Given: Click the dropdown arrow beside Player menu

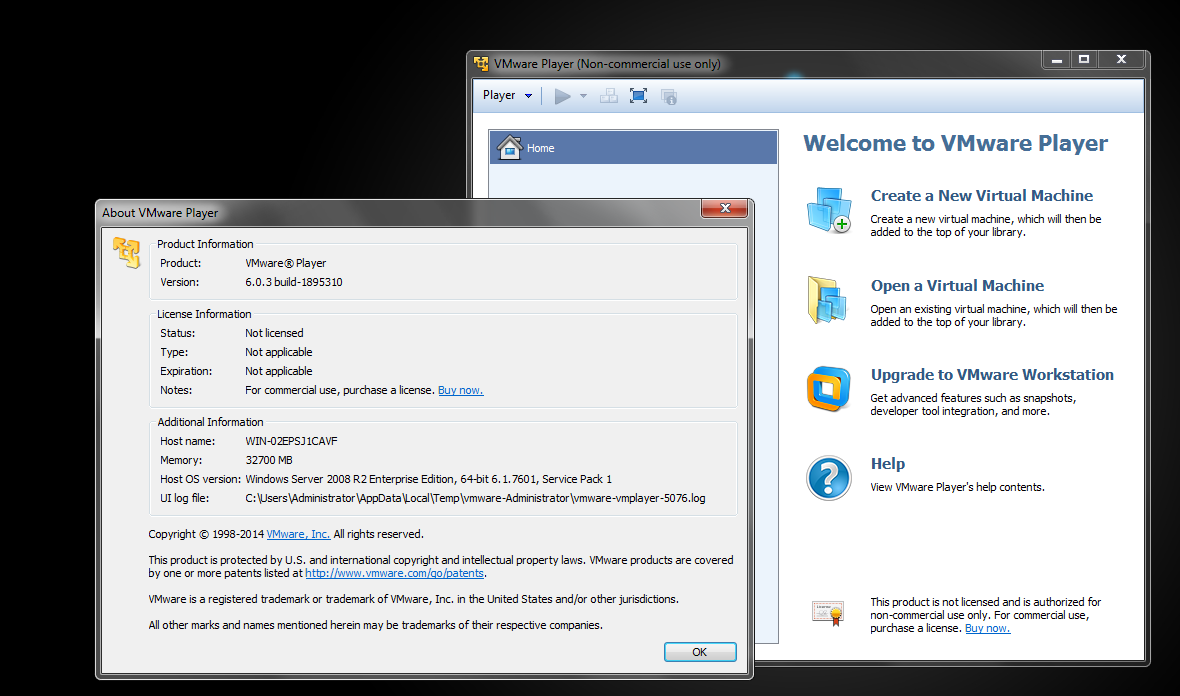Looking at the screenshot, I should (528, 96).
